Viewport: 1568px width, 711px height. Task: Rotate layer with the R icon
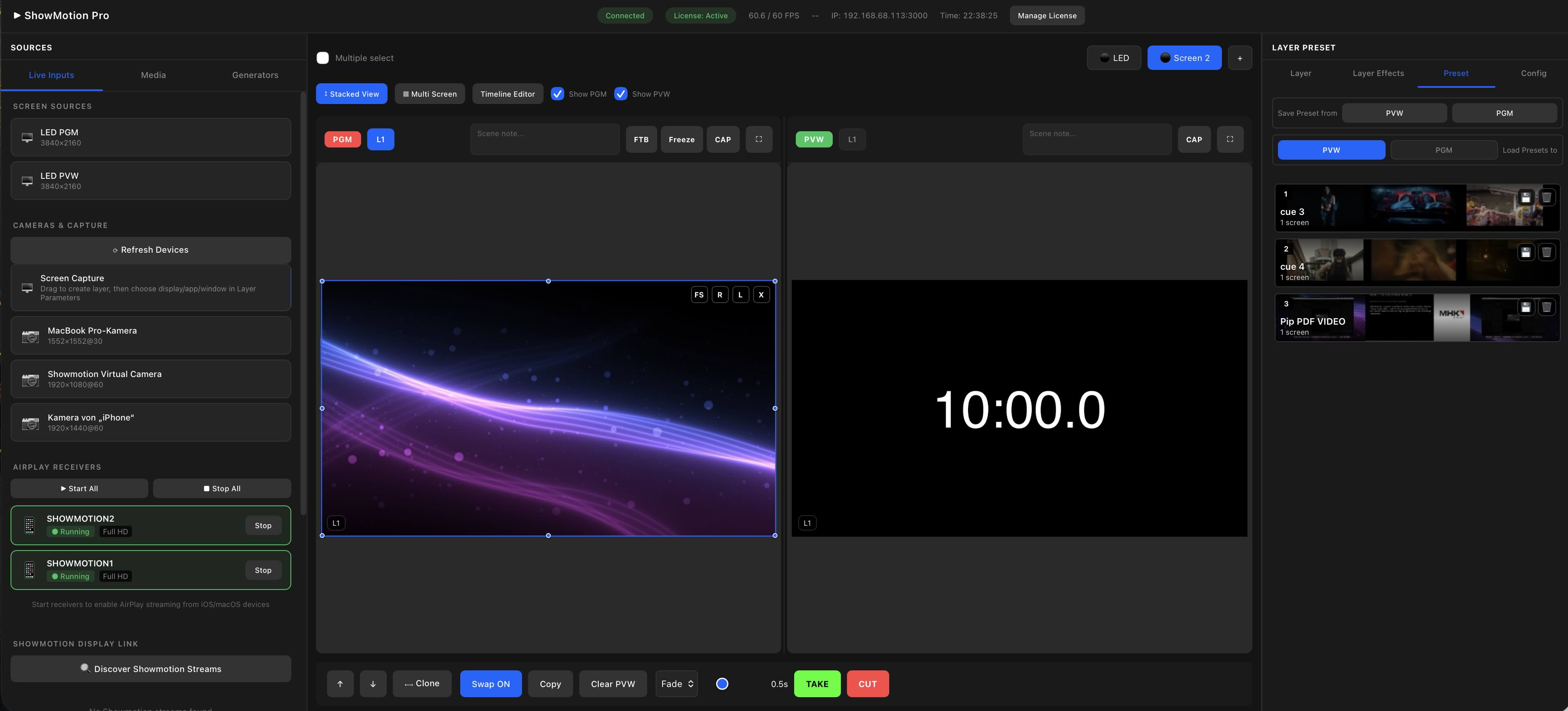point(720,294)
